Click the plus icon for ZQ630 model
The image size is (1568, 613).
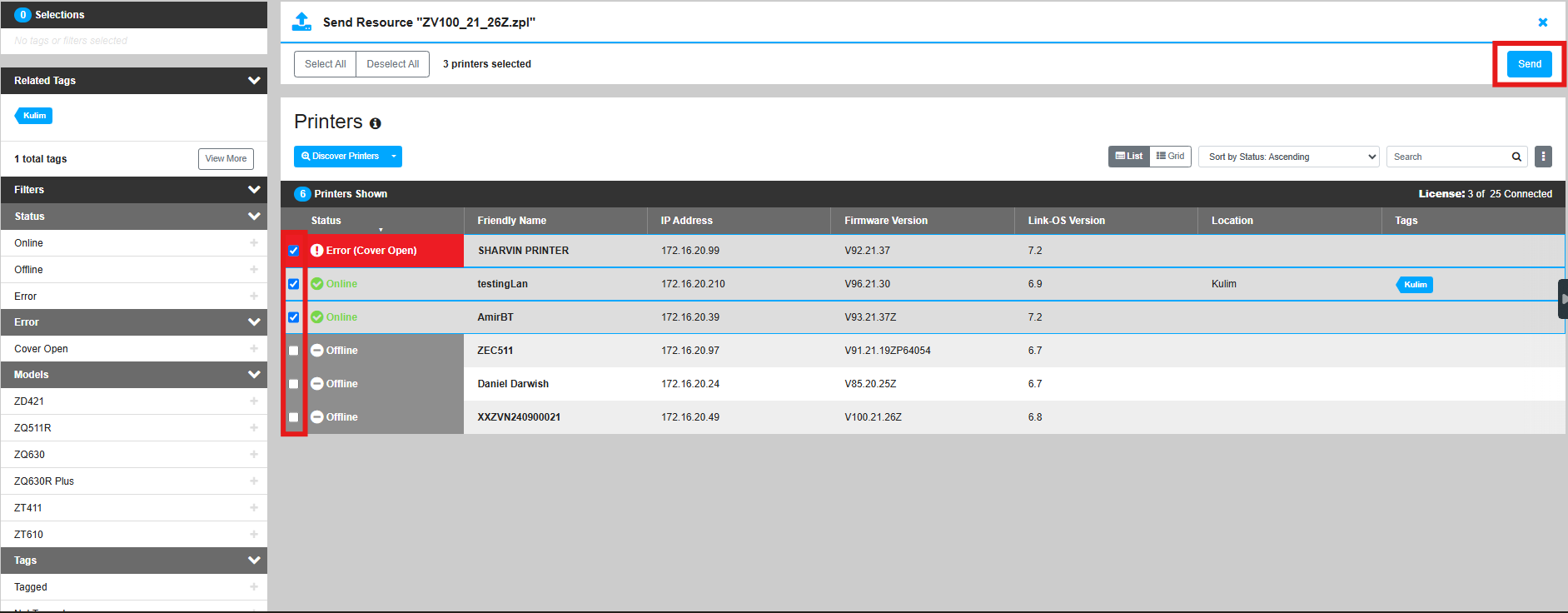254,455
